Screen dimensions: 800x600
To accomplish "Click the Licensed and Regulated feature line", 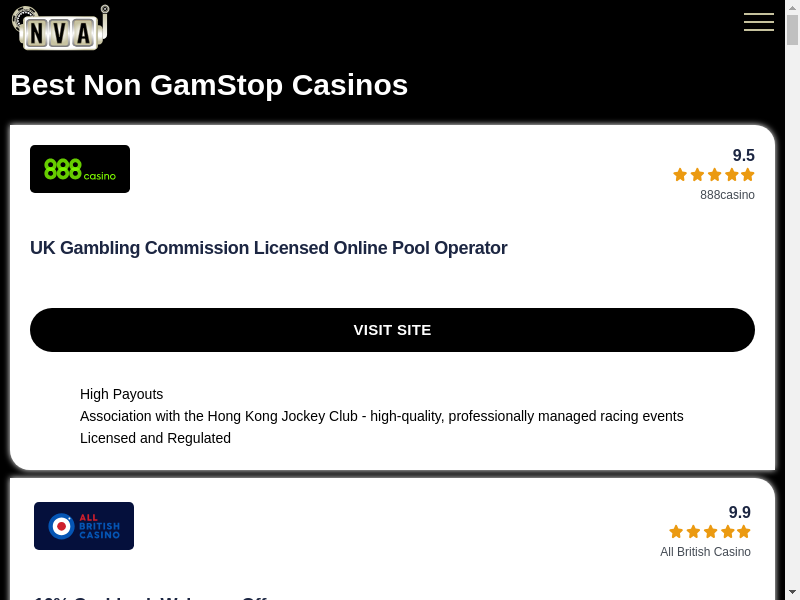I will pos(155,438).
